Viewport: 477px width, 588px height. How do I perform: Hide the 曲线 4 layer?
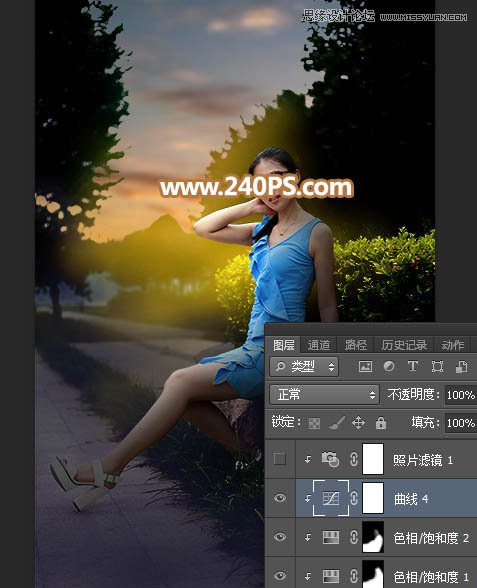tap(280, 498)
